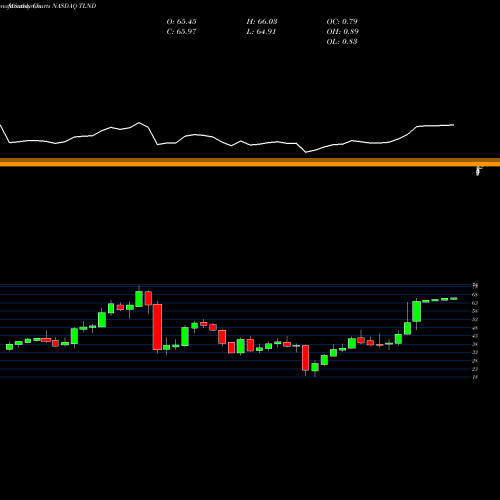Click the white indicator line's highest peak
The height and width of the screenshot is (500, 500).
coord(139,123)
